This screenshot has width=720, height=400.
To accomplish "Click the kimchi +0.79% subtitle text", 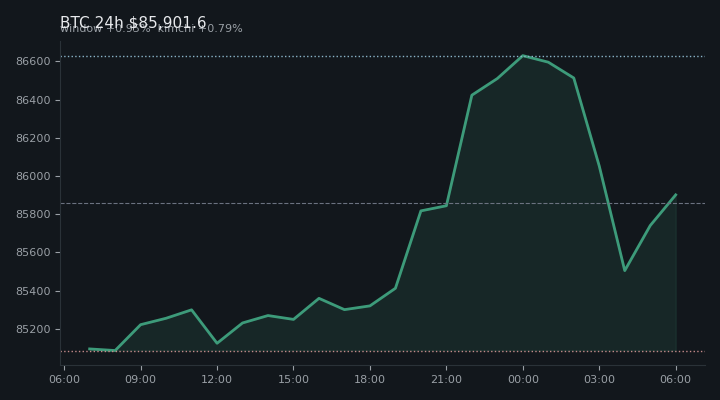I will click(200, 28).
